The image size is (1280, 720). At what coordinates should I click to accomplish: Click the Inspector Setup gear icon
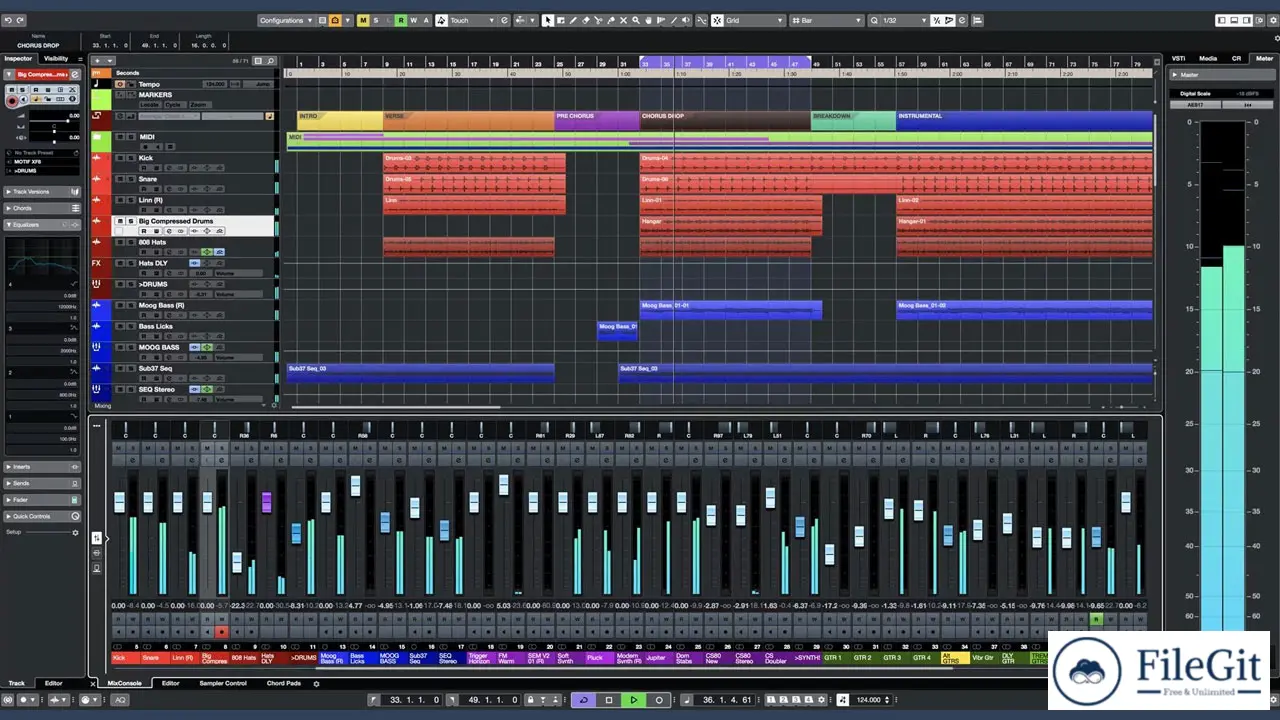pos(75,532)
